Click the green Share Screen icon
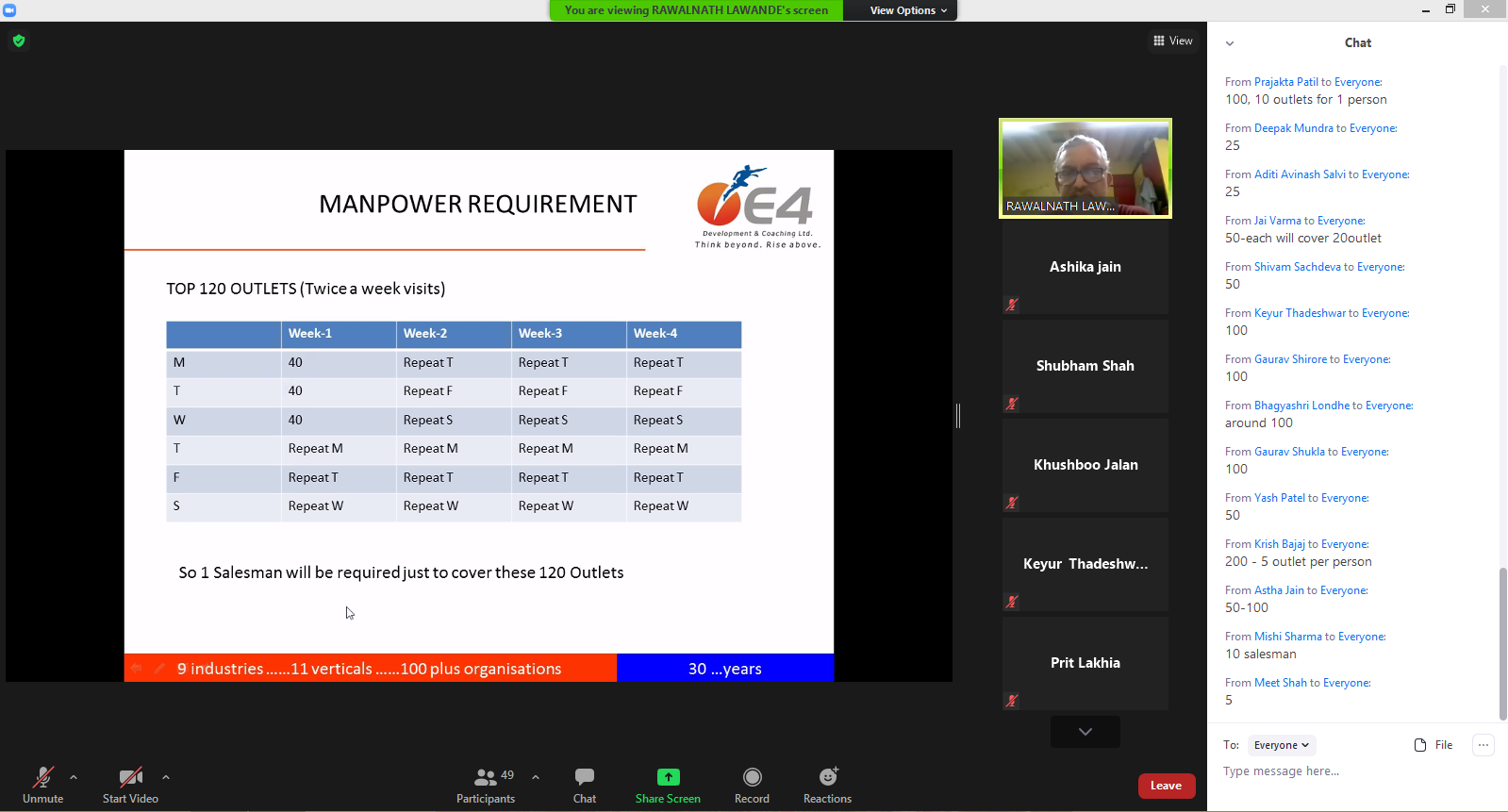The width and height of the screenshot is (1508, 812). coord(668,777)
